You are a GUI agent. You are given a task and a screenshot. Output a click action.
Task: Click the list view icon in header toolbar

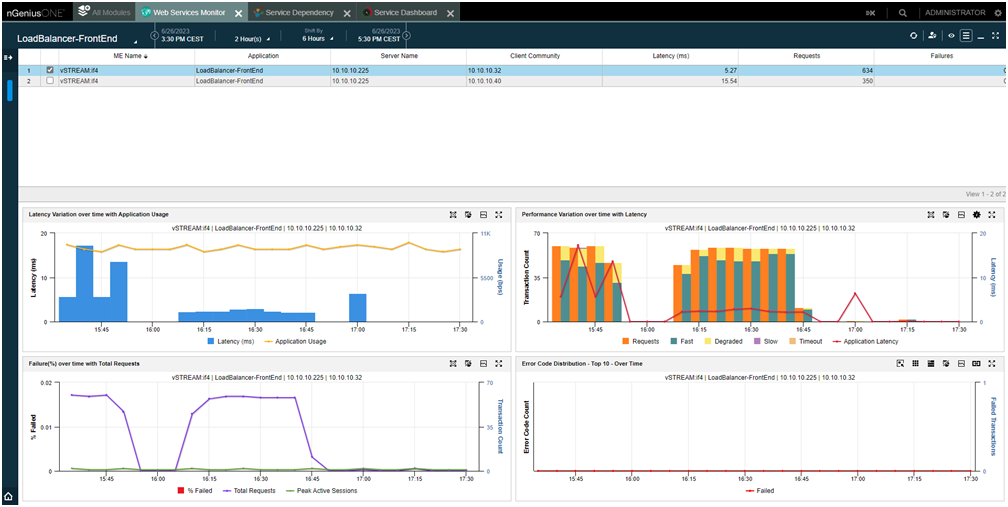pos(966,36)
